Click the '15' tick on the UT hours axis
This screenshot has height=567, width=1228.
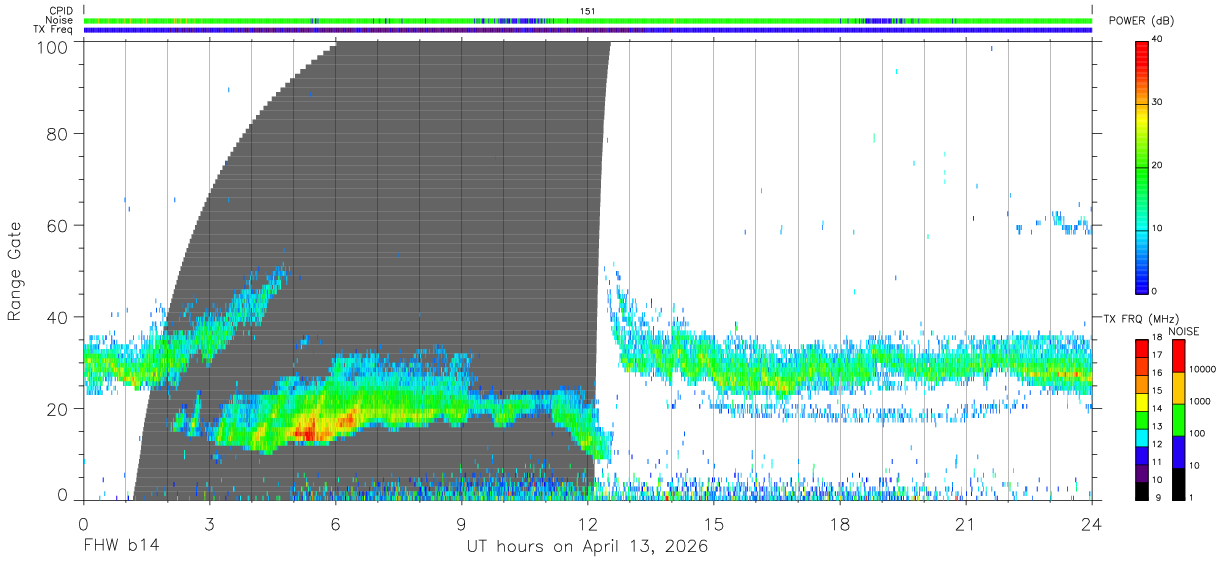[714, 523]
